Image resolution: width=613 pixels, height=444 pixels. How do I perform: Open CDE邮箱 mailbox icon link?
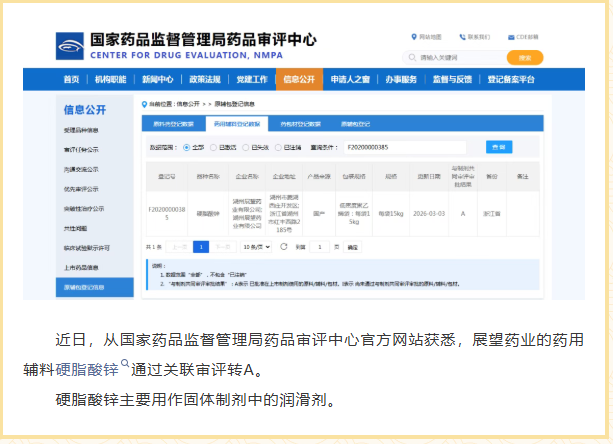click(519, 36)
